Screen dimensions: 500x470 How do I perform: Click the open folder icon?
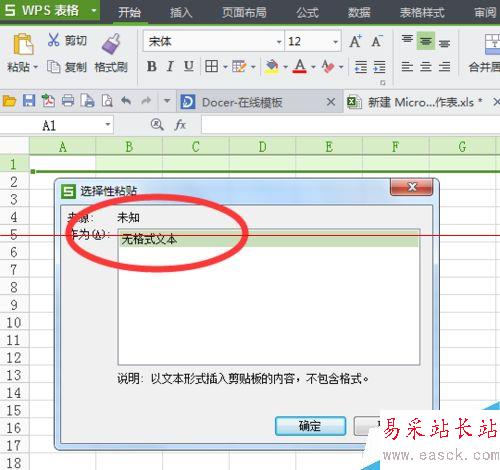coord(9,101)
